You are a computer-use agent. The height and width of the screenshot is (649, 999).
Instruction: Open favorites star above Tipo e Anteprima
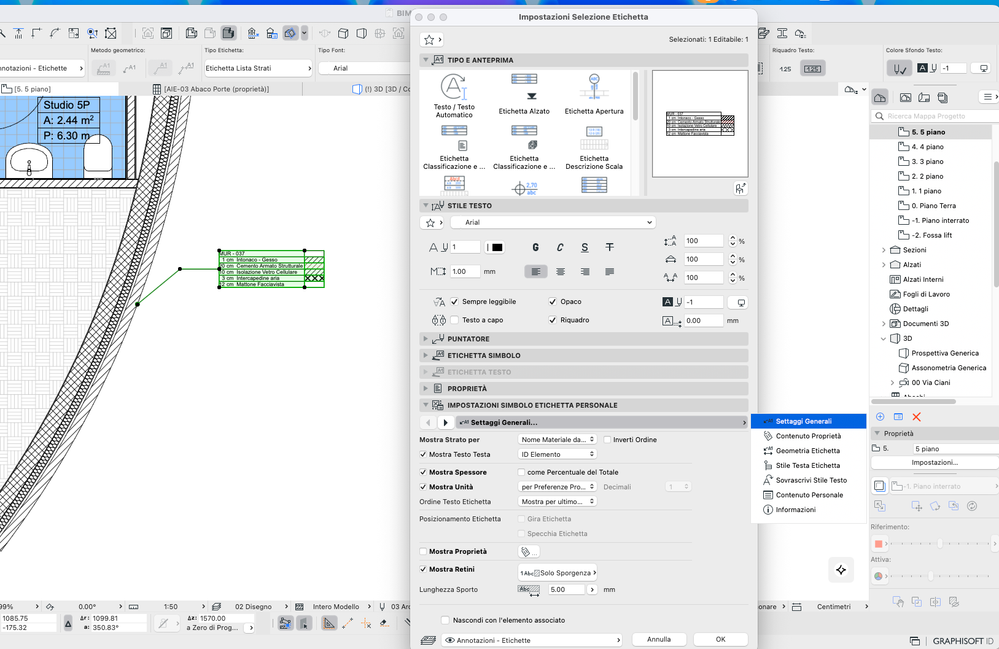tap(432, 39)
